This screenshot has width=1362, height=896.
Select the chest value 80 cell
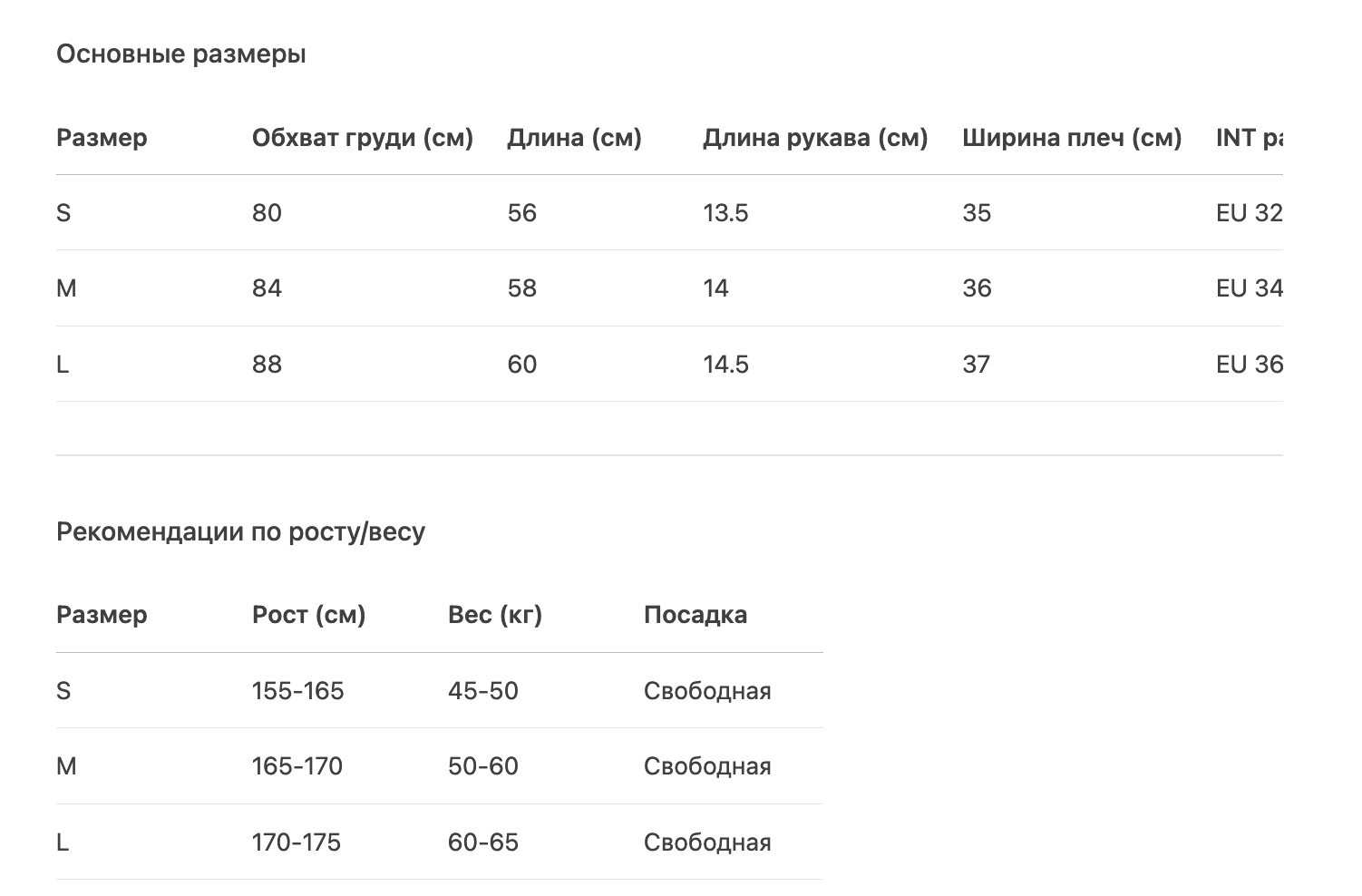(x=268, y=213)
